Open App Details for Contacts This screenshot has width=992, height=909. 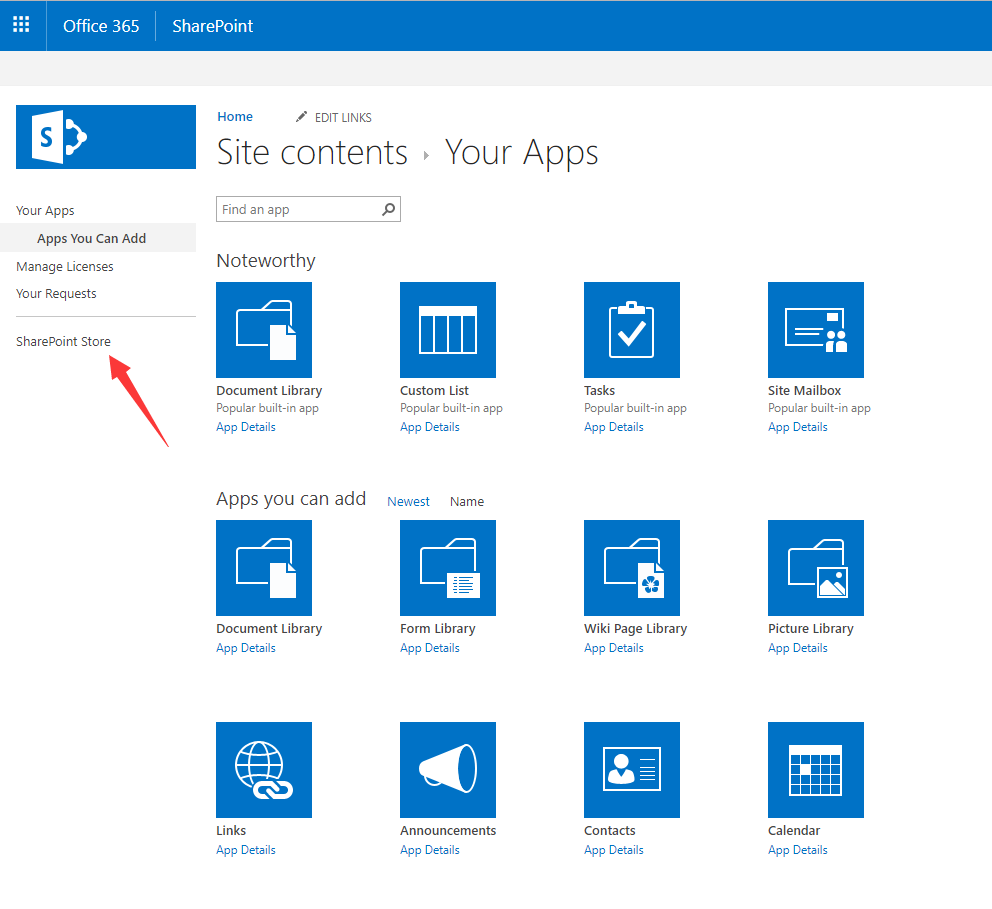click(614, 850)
